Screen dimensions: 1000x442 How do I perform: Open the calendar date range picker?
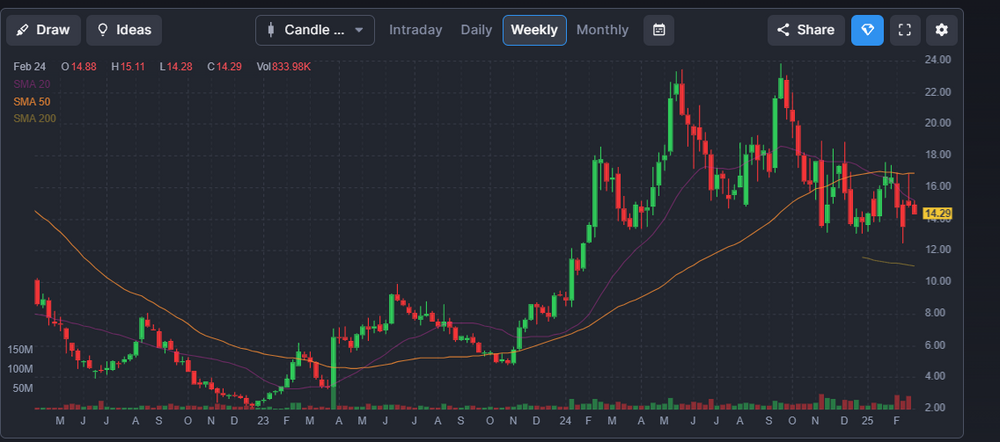[659, 30]
